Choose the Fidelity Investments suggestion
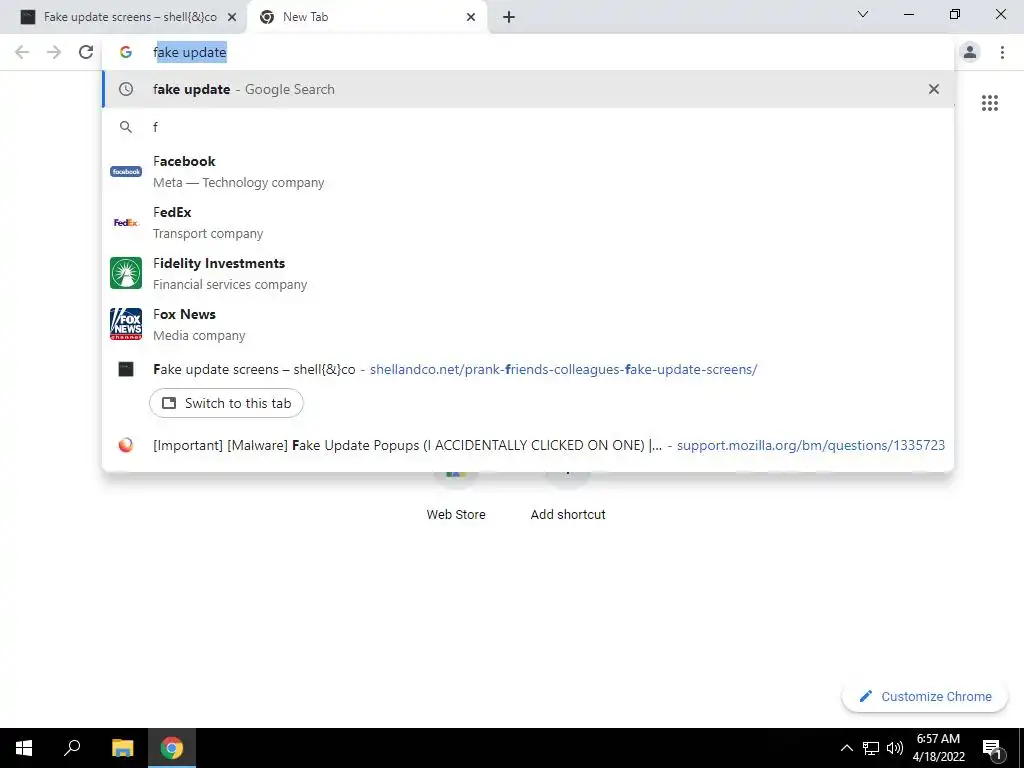The width and height of the screenshot is (1024, 768). (528, 273)
